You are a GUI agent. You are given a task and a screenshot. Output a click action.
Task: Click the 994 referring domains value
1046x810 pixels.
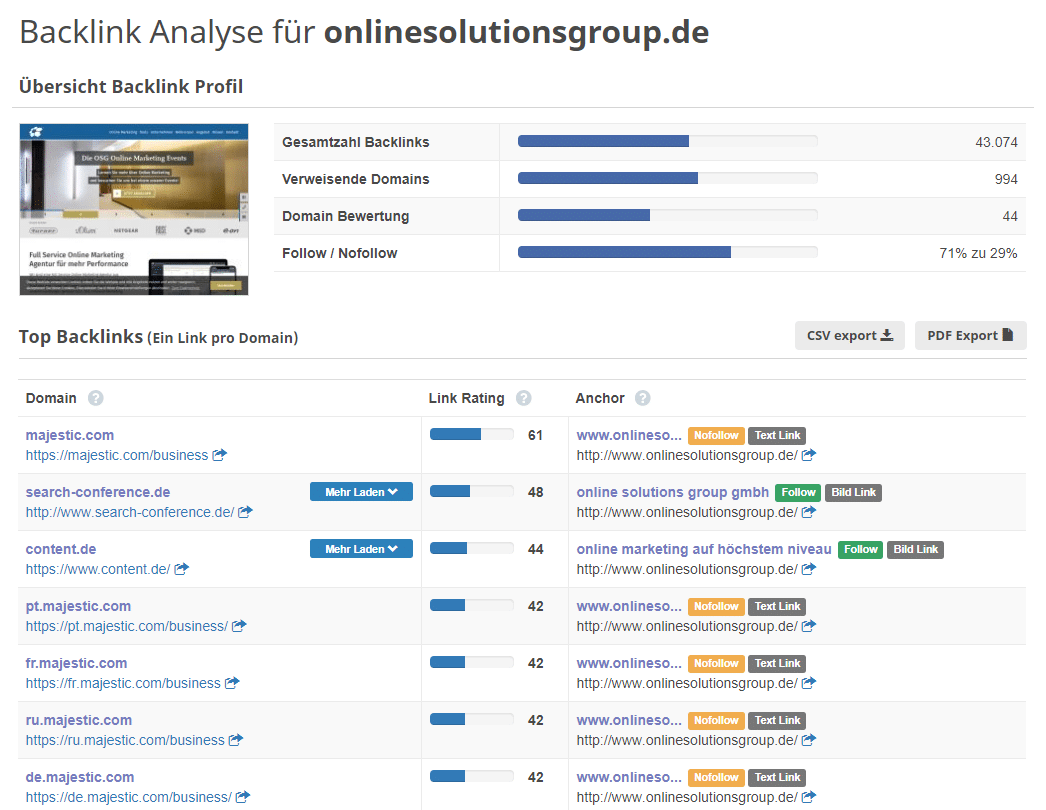tap(1006, 179)
